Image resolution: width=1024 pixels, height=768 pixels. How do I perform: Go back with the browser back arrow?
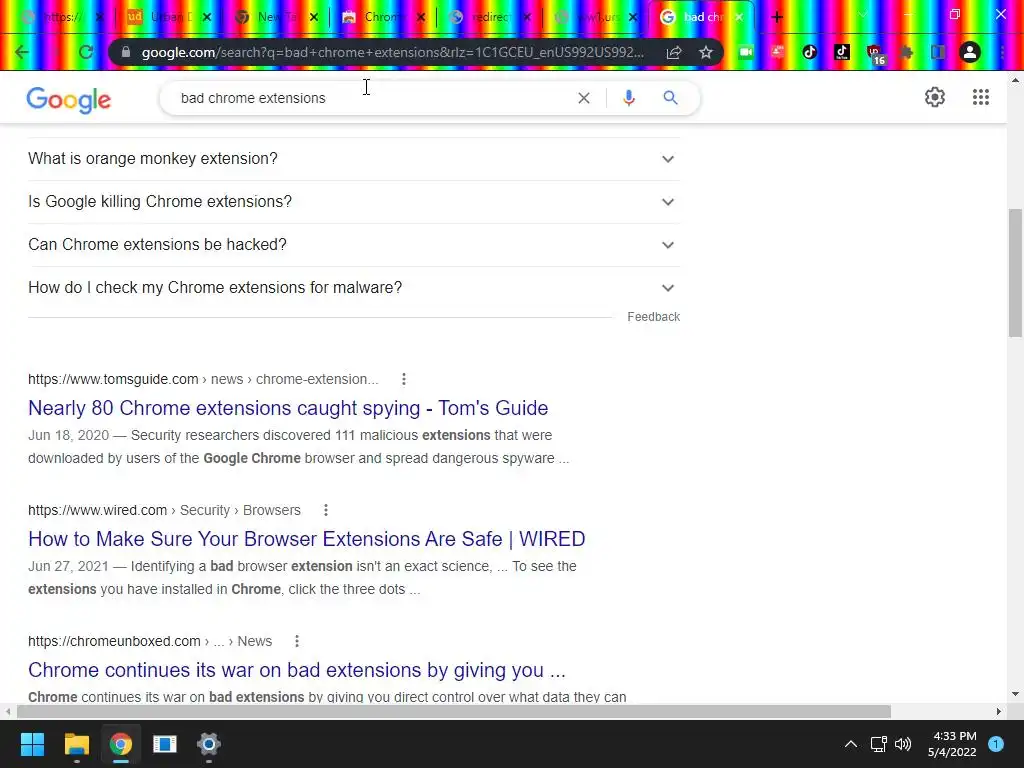(22, 52)
